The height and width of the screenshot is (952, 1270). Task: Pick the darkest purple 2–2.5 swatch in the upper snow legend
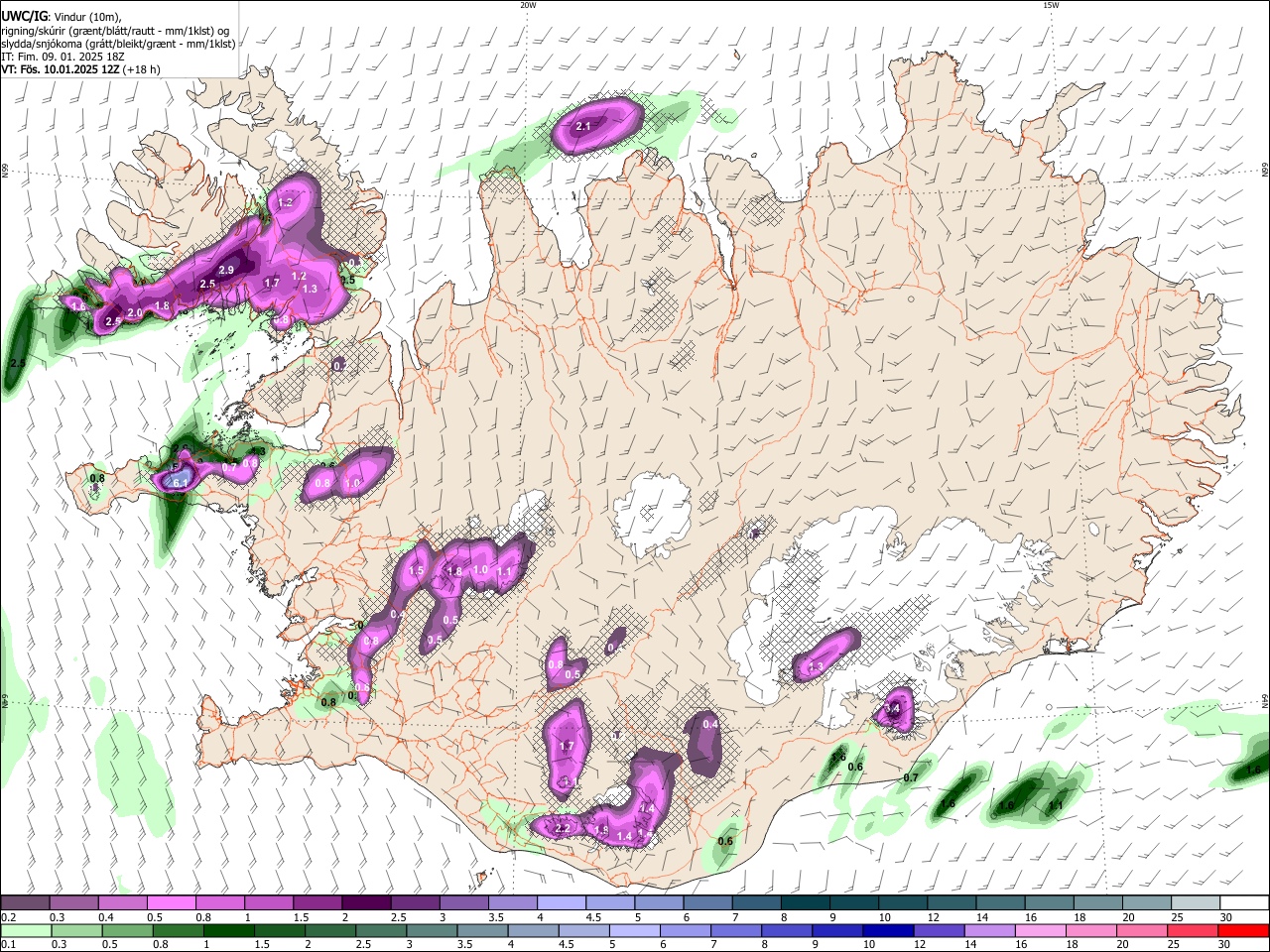coord(365,902)
